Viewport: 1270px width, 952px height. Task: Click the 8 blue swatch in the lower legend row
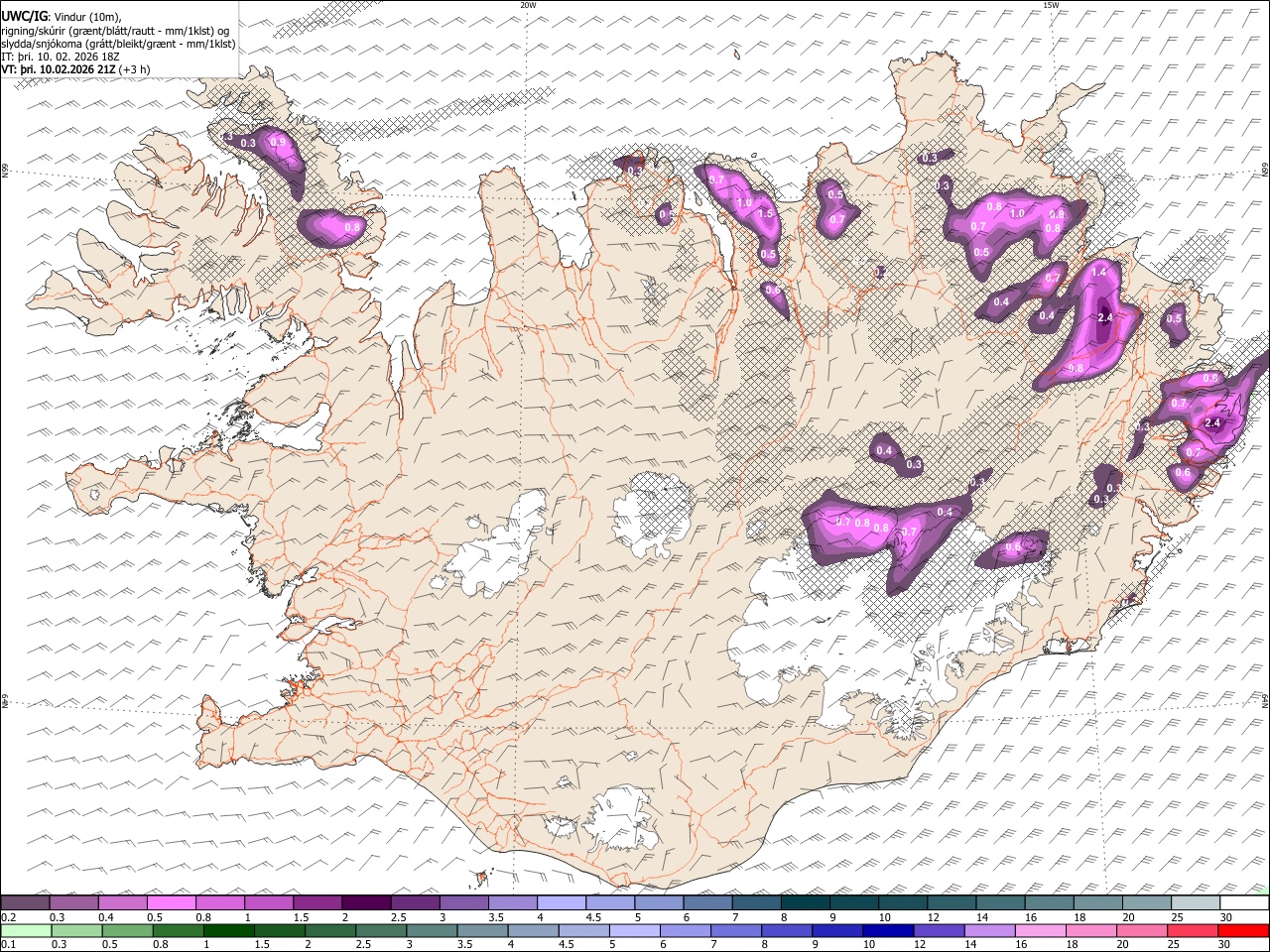[x=786, y=931]
